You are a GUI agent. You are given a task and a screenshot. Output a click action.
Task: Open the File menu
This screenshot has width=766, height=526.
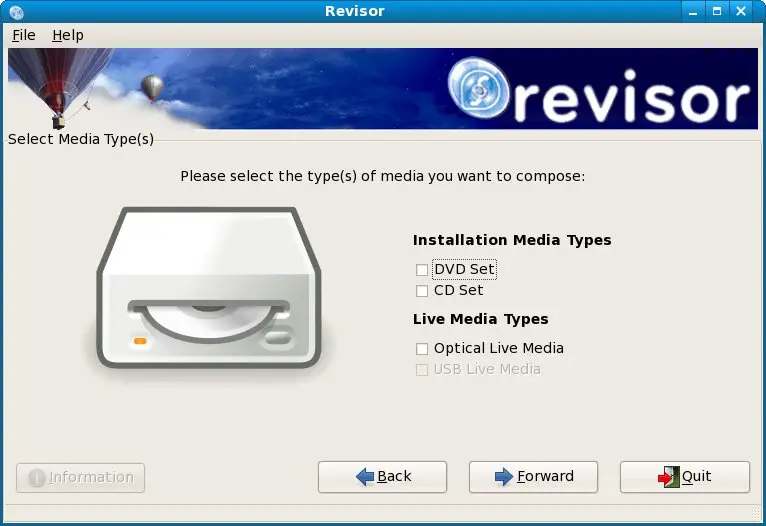[24, 35]
